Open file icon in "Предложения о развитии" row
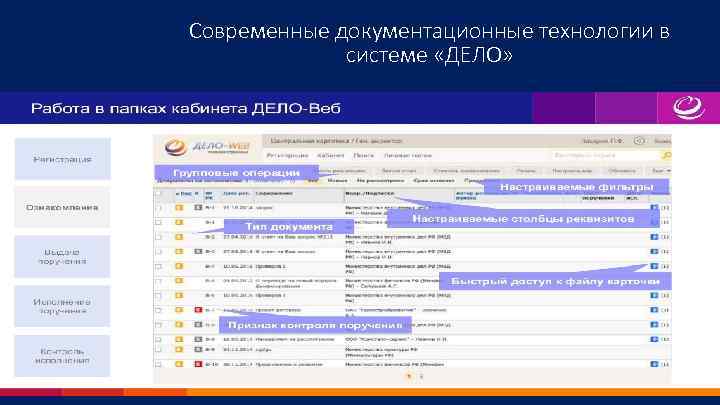This screenshot has height=405, width=720. pos(654,364)
